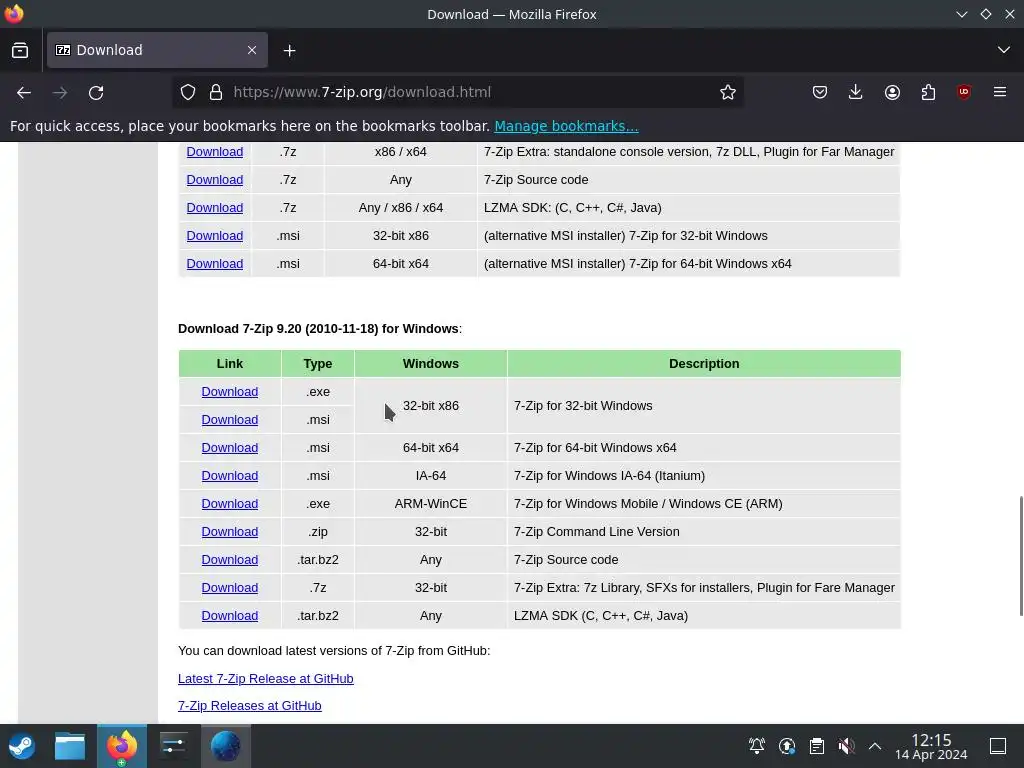Open Latest 7-Zip Release at GitHub
The height and width of the screenshot is (768, 1024).
point(266,679)
